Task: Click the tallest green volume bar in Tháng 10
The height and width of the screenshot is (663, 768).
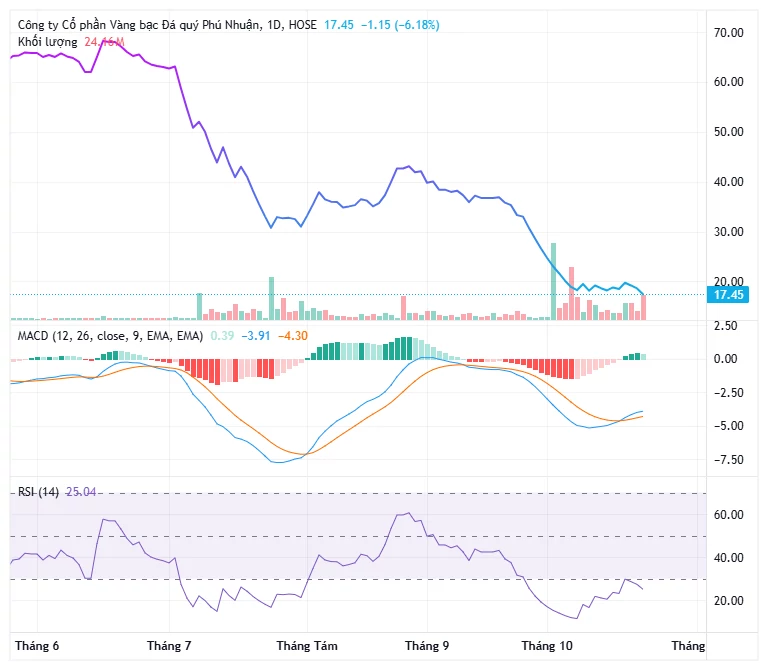Action: pyautogui.click(x=553, y=282)
